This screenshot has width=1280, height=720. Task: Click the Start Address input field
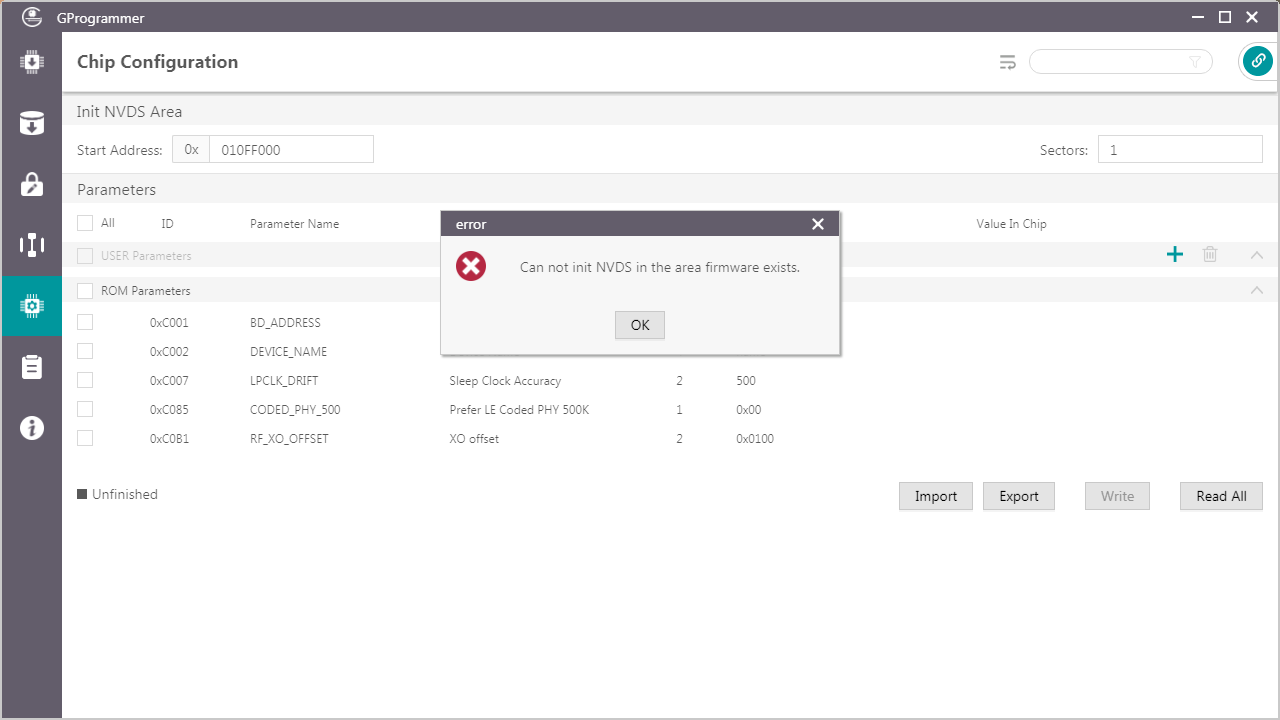(x=290, y=150)
